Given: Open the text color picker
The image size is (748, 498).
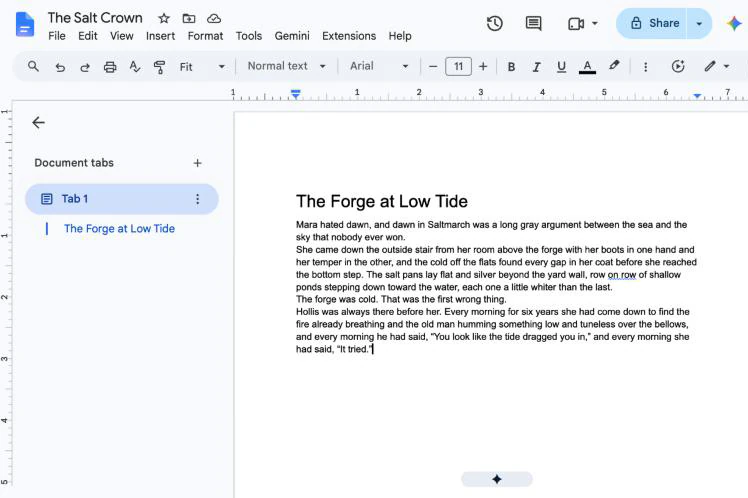Looking at the screenshot, I should [x=587, y=67].
